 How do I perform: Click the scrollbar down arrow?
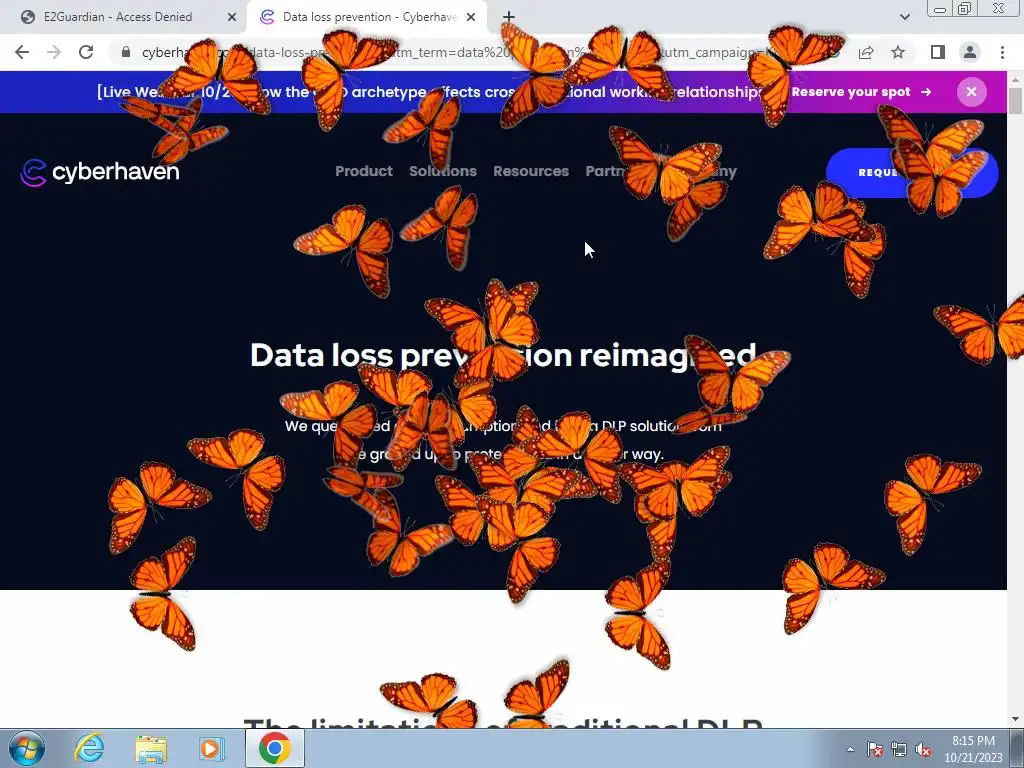click(x=1015, y=720)
